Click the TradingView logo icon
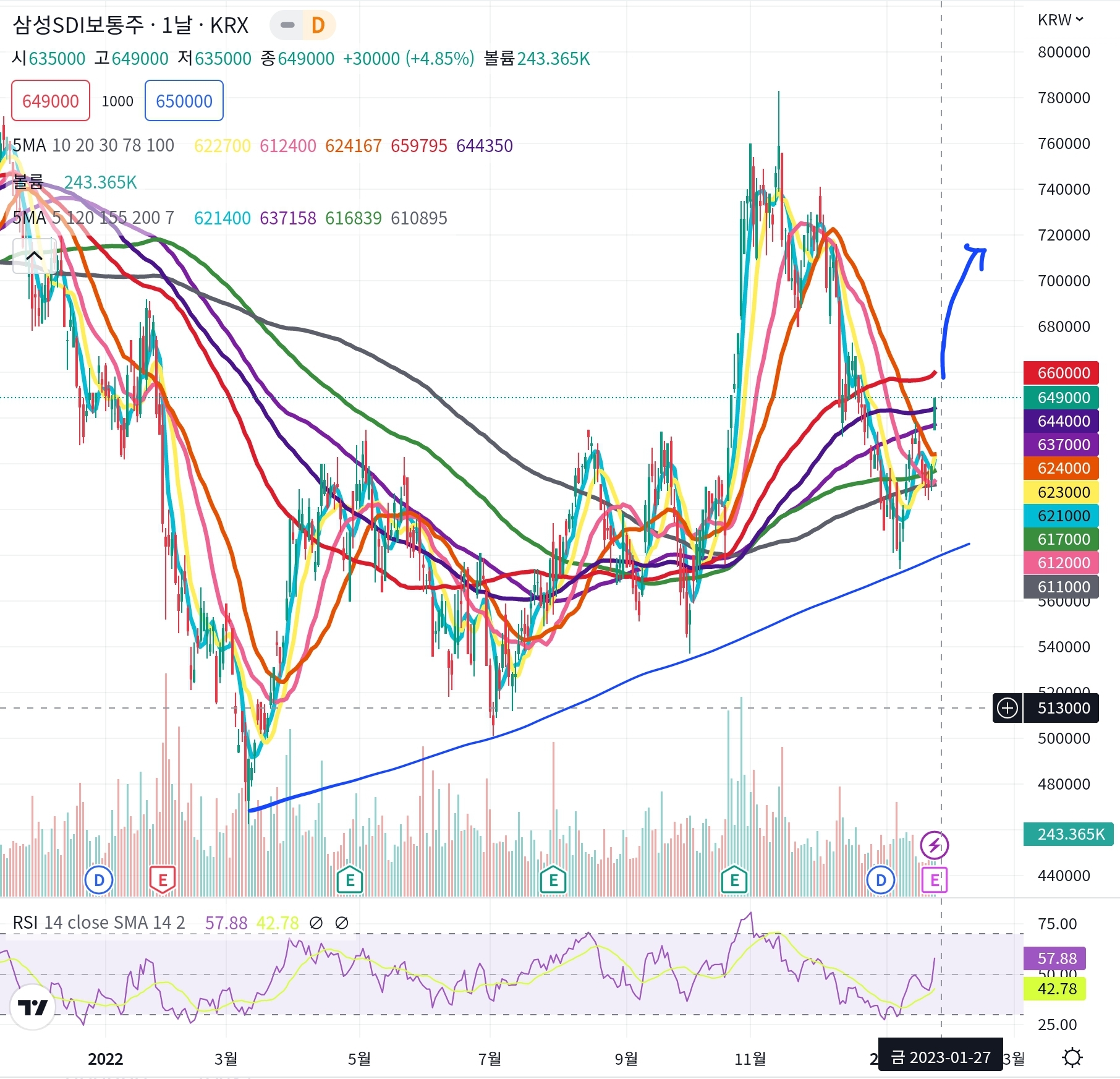The width and height of the screenshot is (1120, 1079). 33,1008
